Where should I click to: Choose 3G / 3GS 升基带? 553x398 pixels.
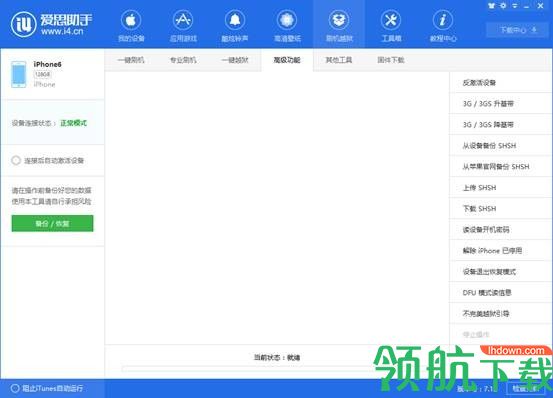click(x=501, y=104)
